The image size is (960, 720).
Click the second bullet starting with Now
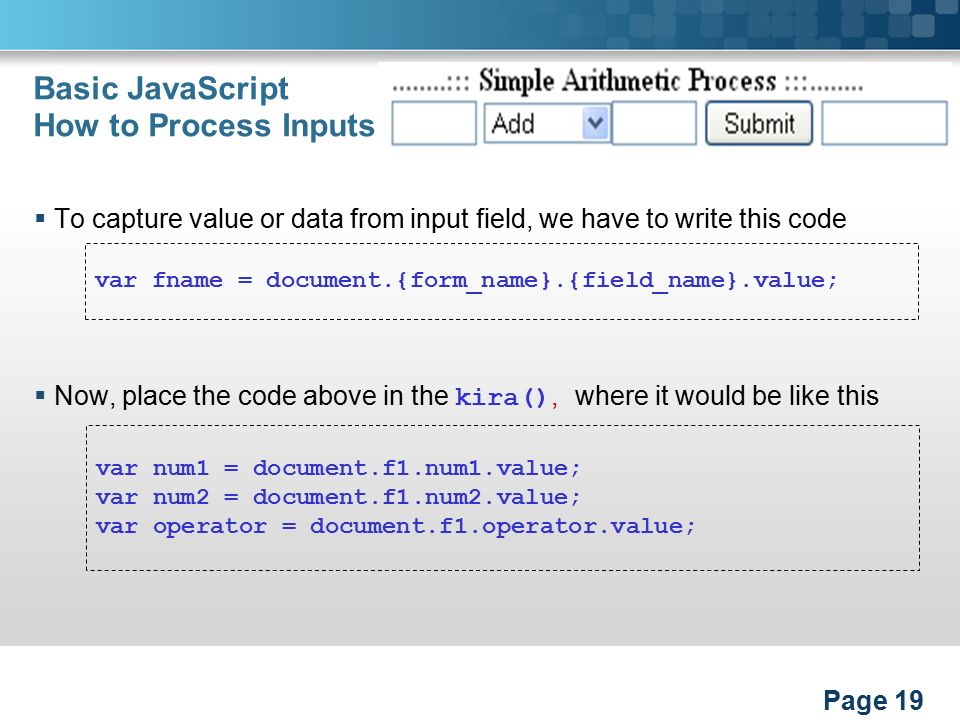(x=467, y=396)
